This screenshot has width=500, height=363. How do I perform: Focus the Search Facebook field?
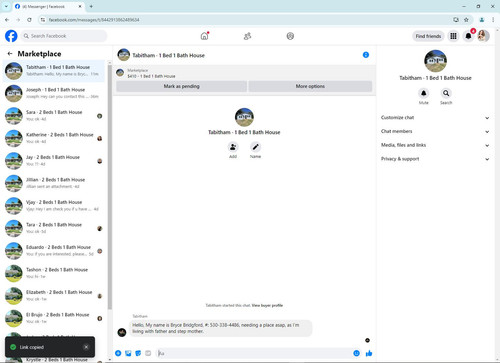64,36
